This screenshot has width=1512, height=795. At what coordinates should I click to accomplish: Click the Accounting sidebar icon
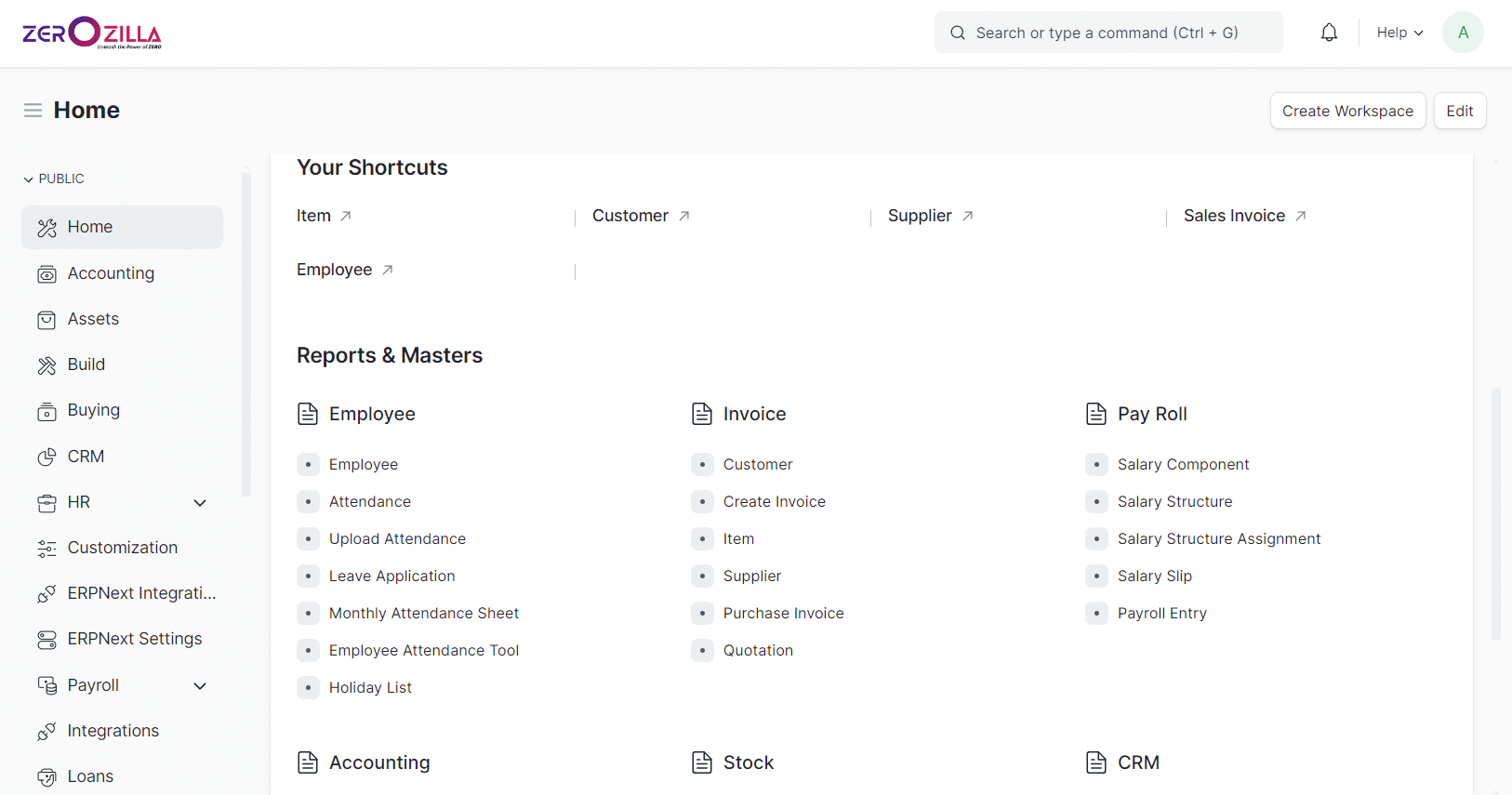(x=46, y=274)
